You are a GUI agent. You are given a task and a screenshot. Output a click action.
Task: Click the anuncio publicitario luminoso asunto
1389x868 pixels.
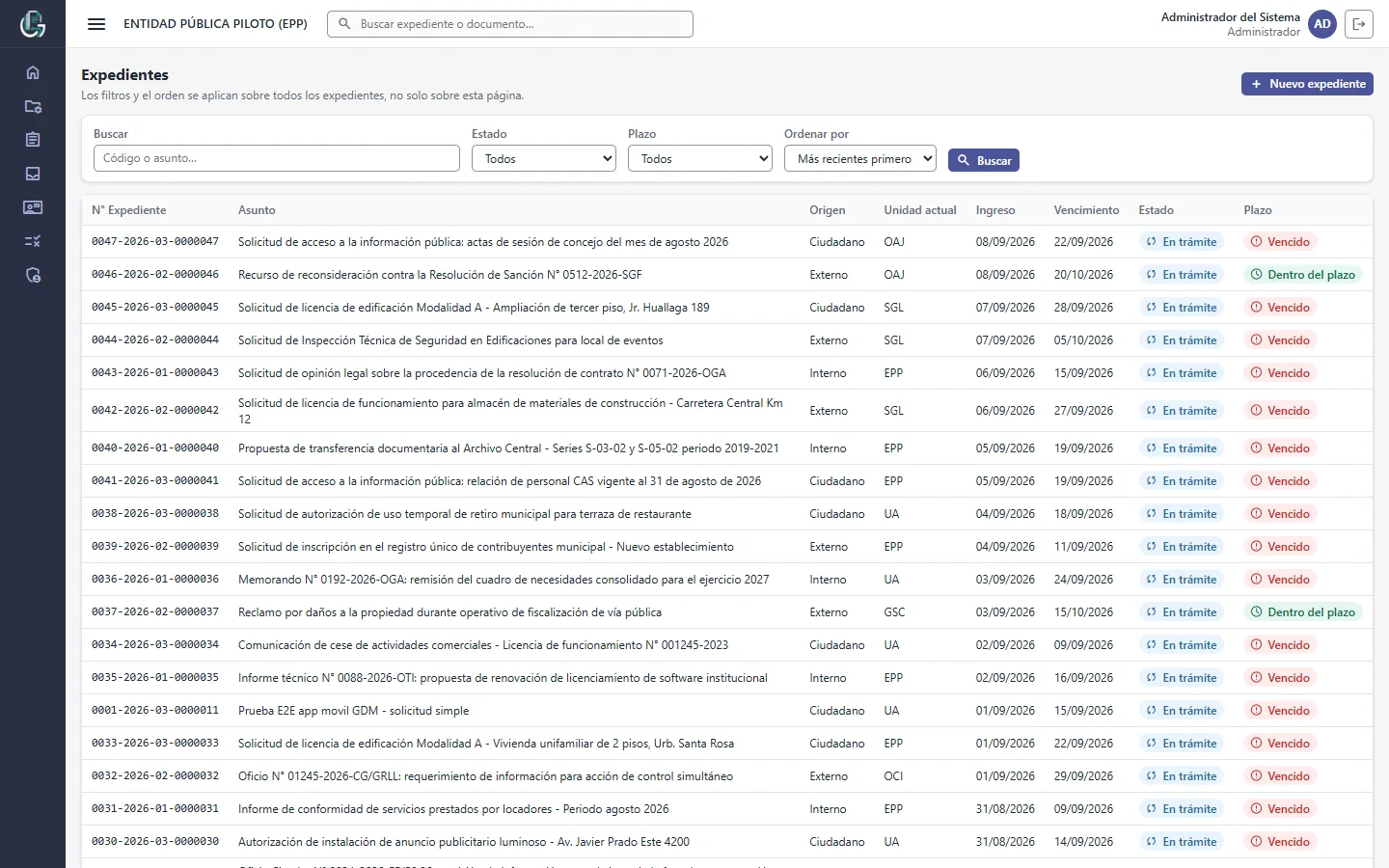[x=464, y=842]
